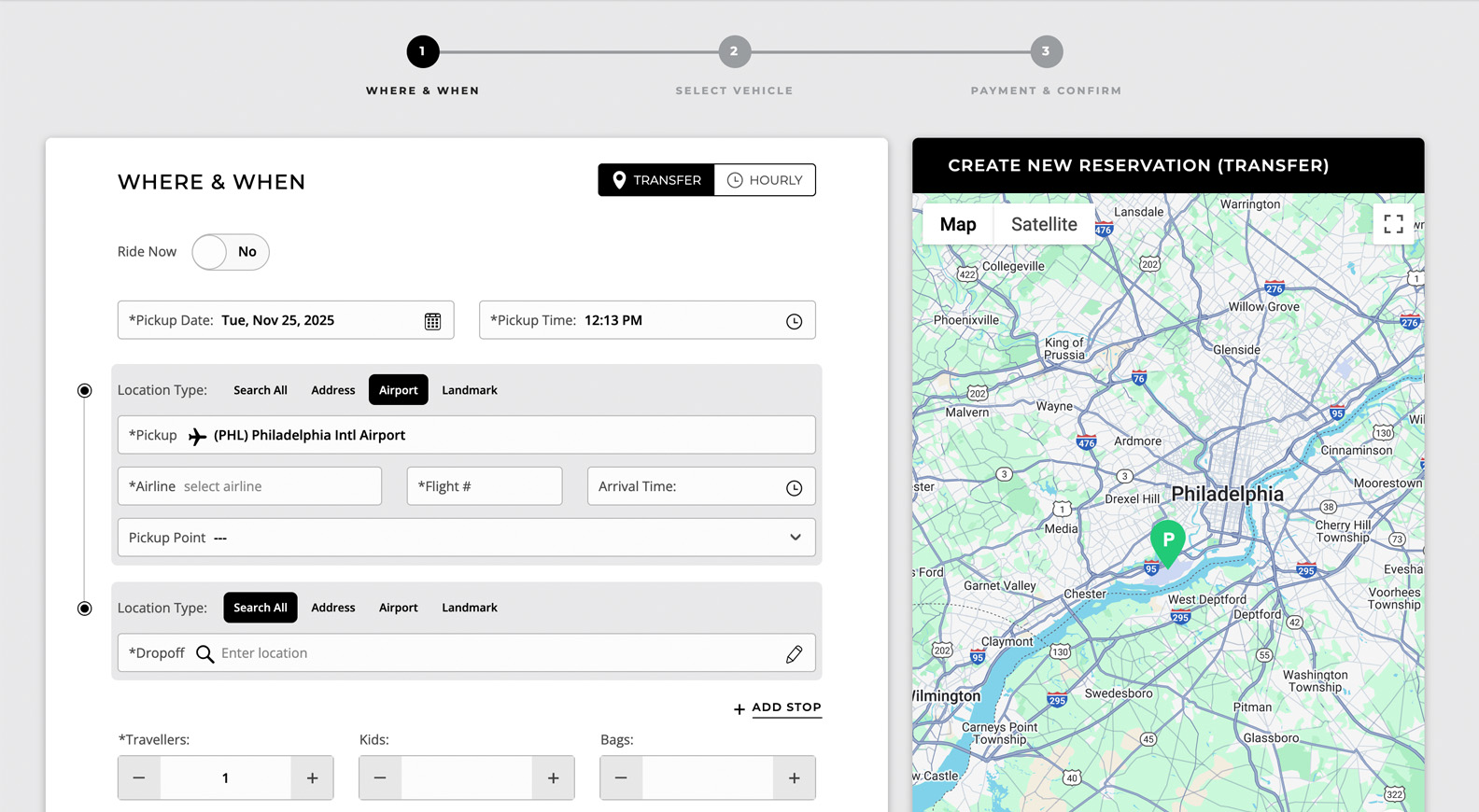The image size is (1479, 812).
Task: Toggle map fullscreen view
Action: (1393, 224)
